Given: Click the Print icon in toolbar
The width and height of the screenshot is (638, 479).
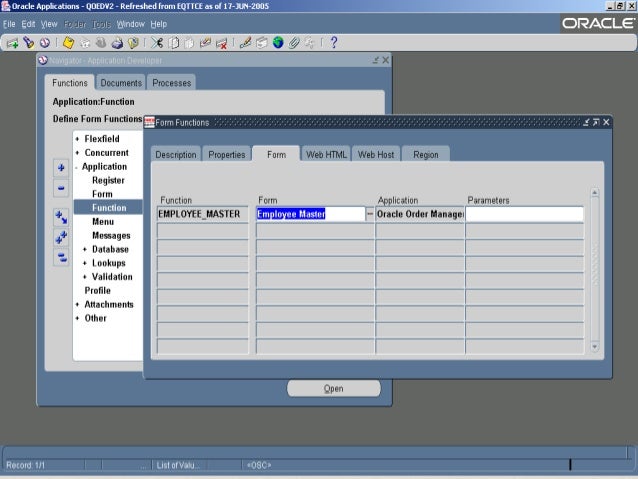Looking at the screenshot, I should pyautogui.click(x=118, y=42).
